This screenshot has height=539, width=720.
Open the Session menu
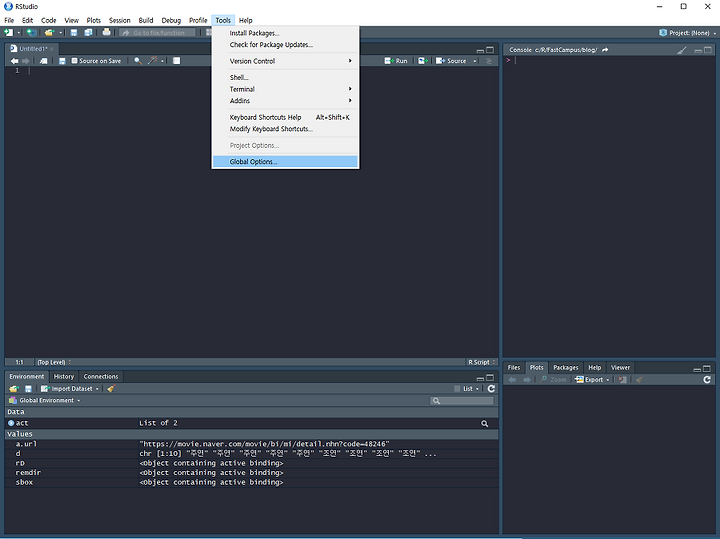(x=119, y=20)
